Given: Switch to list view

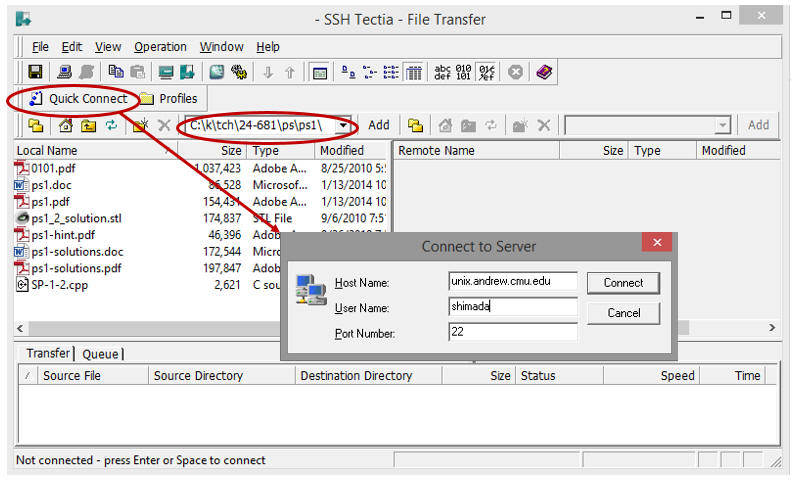Looking at the screenshot, I should coord(391,72).
